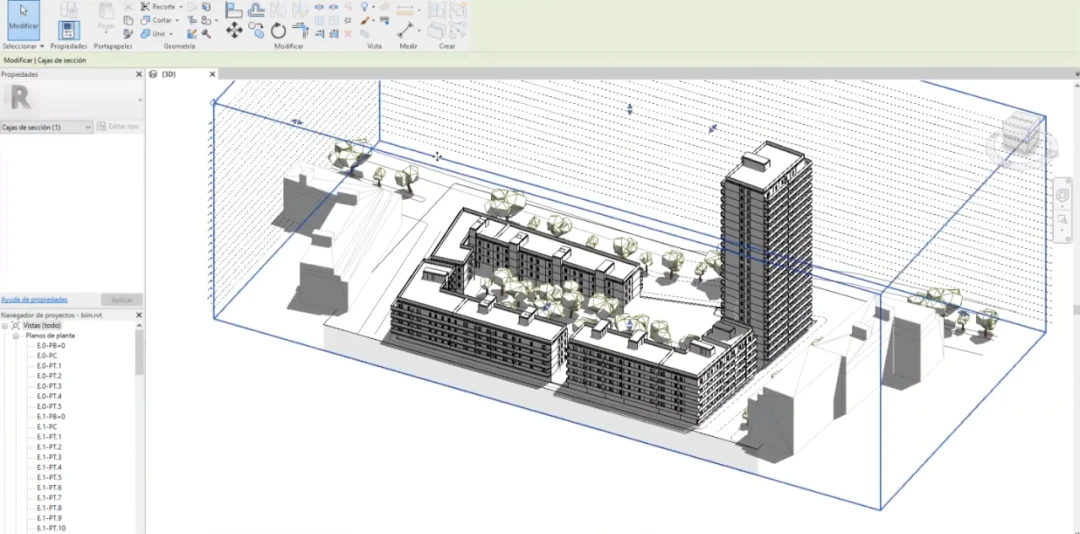Image resolution: width=1080 pixels, height=534 pixels.
Task: Open the E.1-PB+0 floor plan
Action: coord(51,417)
